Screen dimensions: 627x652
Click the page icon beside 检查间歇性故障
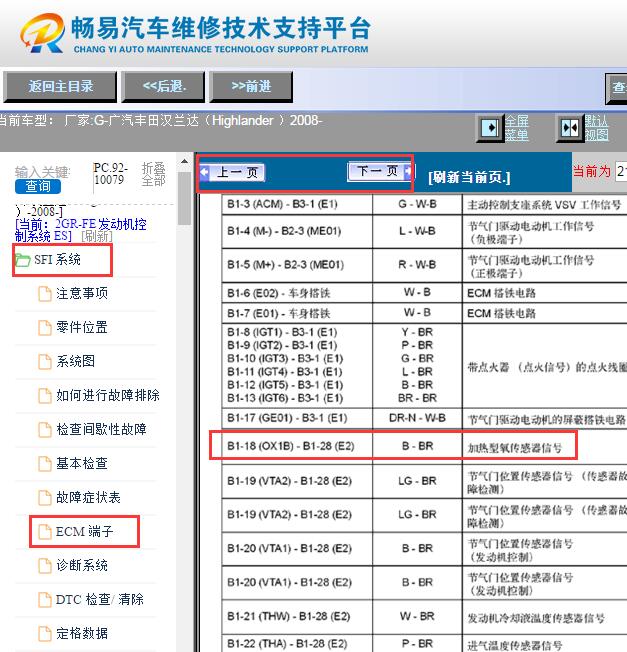click(x=45, y=430)
